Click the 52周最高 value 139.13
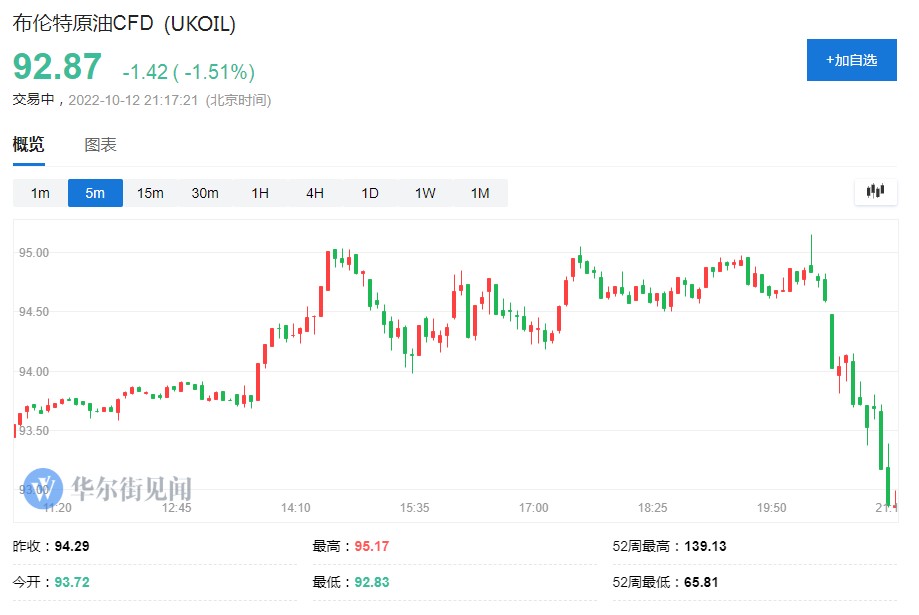The height and width of the screenshot is (615, 919). [x=705, y=547]
